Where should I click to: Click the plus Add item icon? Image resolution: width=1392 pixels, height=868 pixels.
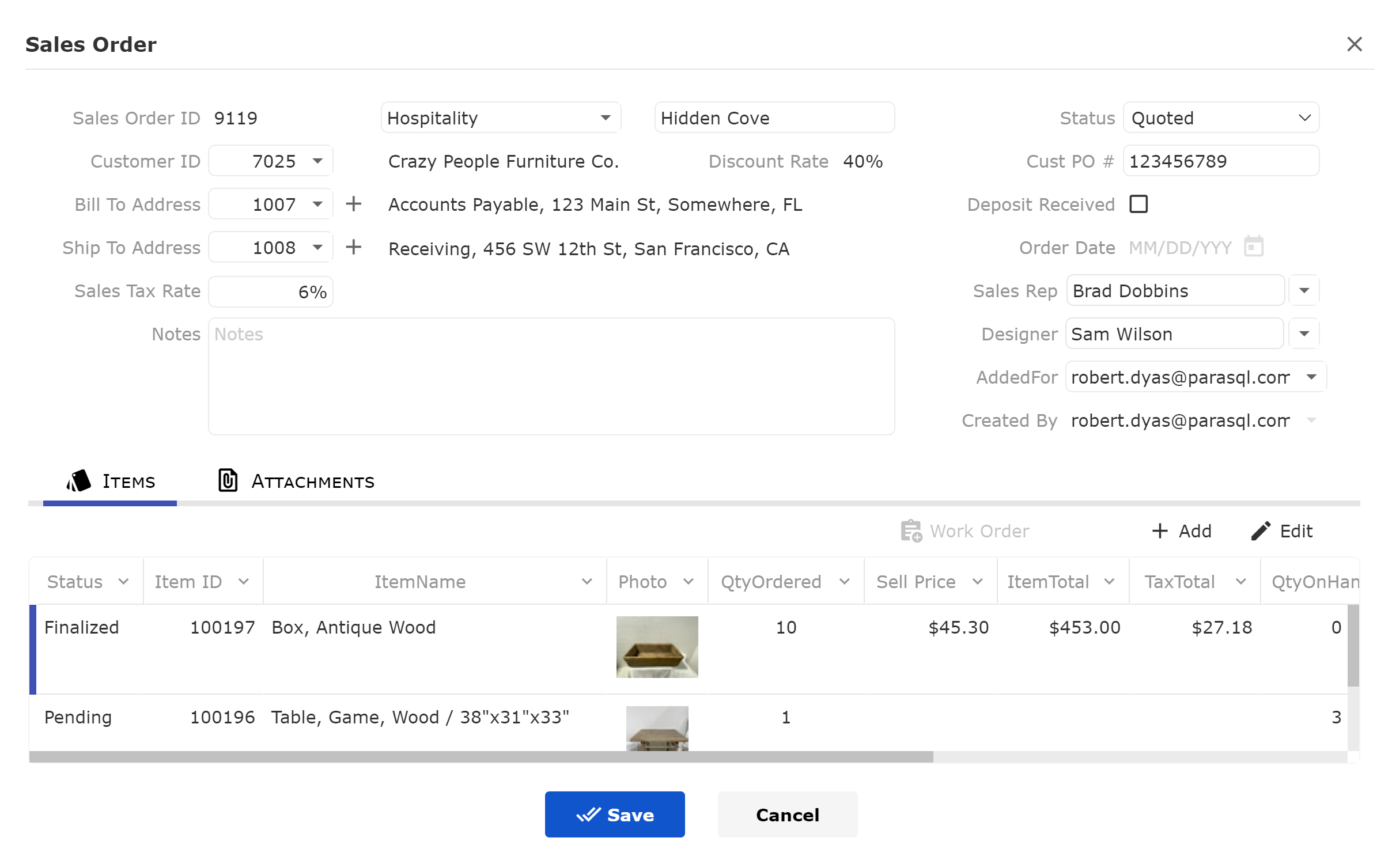click(1159, 530)
